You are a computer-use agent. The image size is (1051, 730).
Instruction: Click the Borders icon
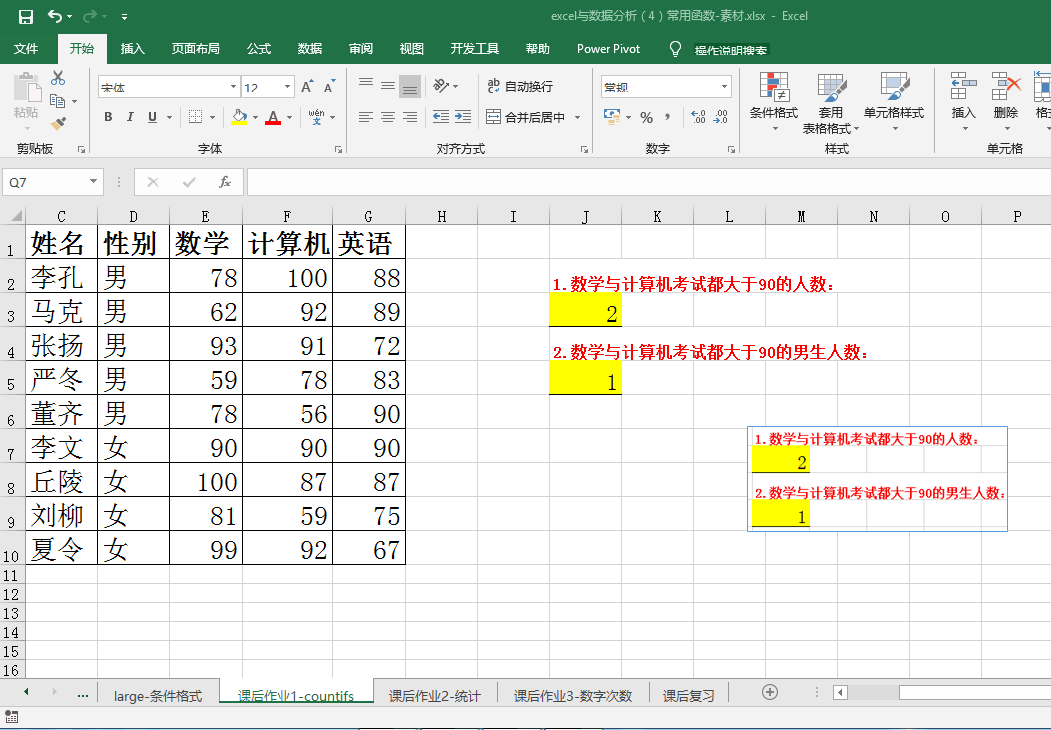pyautogui.click(x=195, y=117)
